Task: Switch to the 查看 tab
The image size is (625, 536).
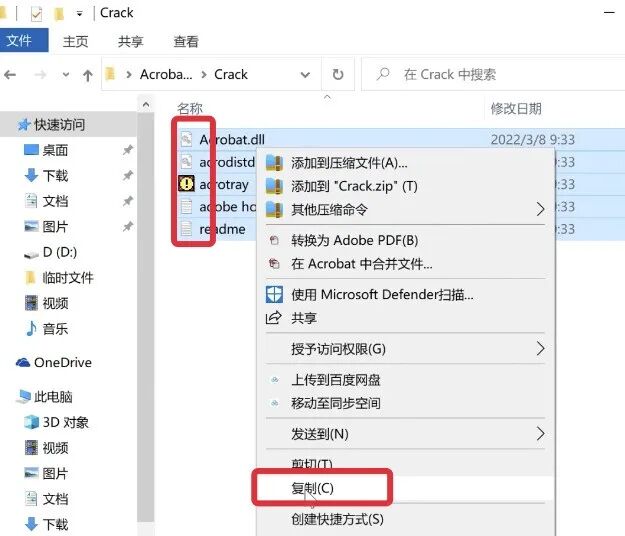Action: pyautogui.click(x=186, y=41)
